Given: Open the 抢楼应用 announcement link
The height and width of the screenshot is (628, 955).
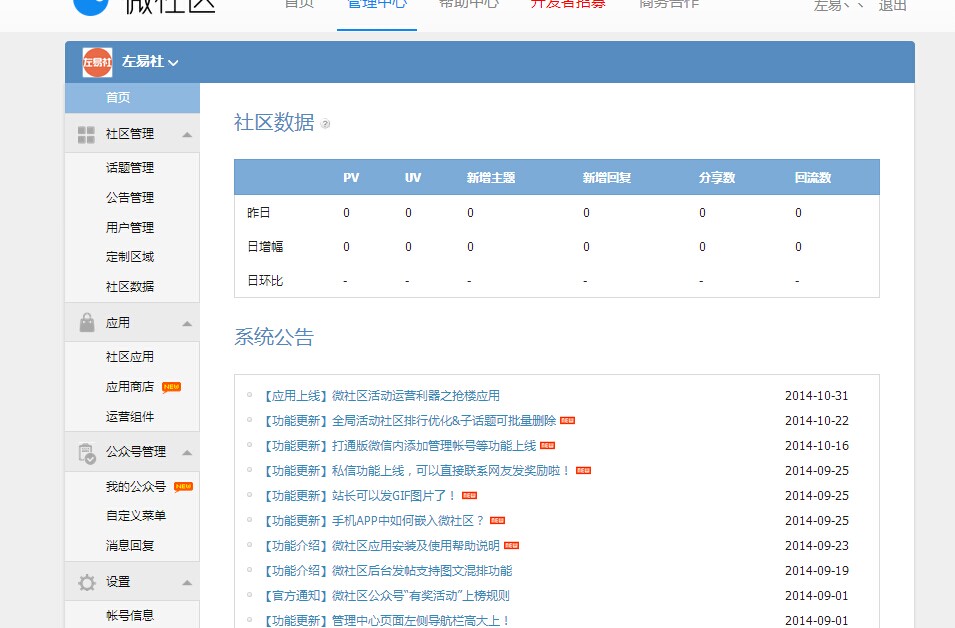Looking at the screenshot, I should [381, 396].
